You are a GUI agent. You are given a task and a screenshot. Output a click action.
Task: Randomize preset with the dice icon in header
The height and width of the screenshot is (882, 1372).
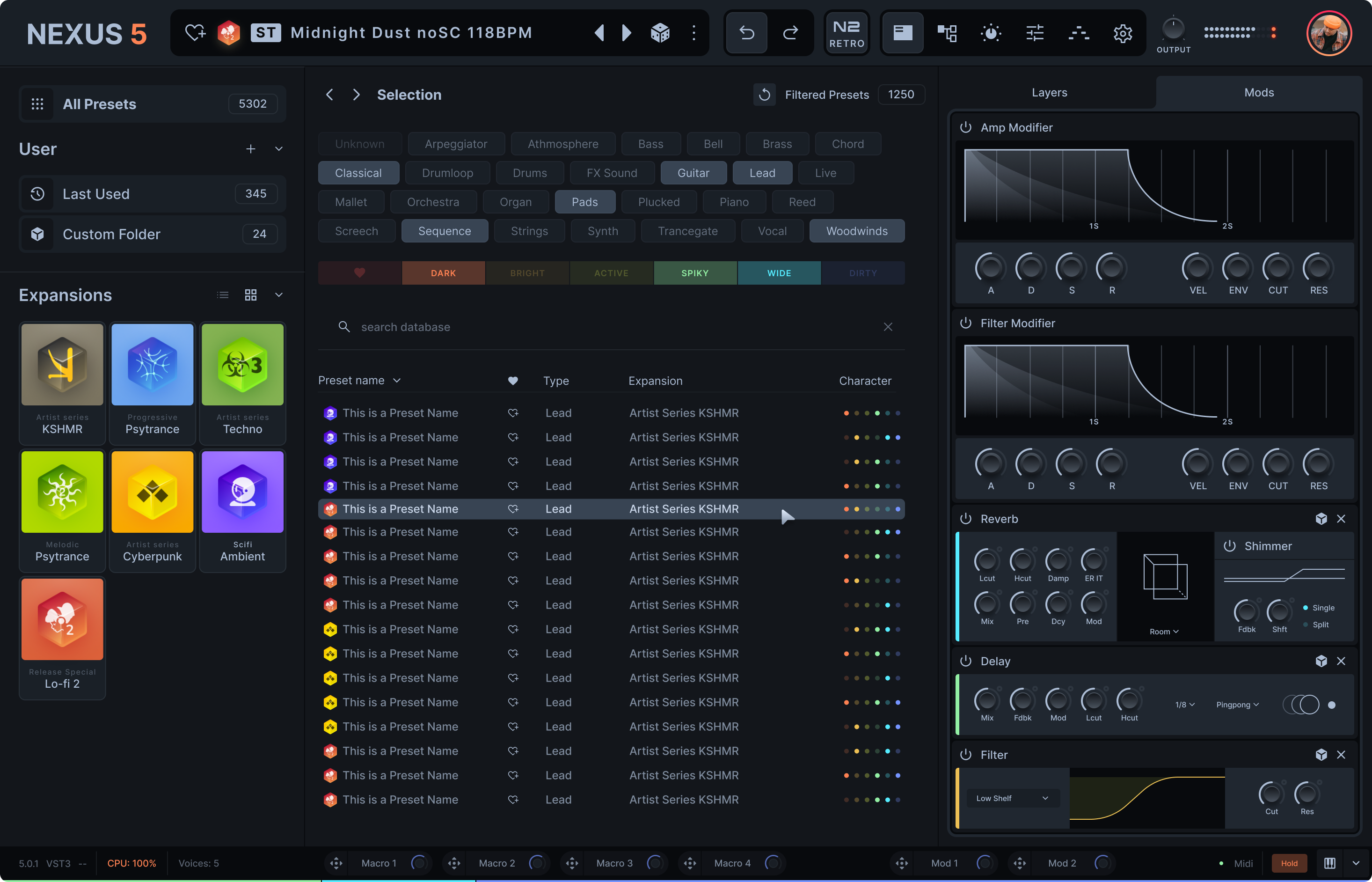coord(660,33)
